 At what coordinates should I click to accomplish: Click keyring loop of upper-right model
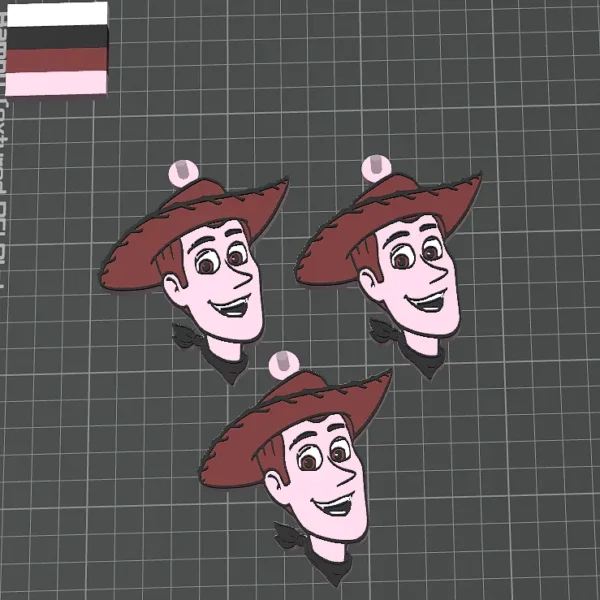pyautogui.click(x=376, y=168)
